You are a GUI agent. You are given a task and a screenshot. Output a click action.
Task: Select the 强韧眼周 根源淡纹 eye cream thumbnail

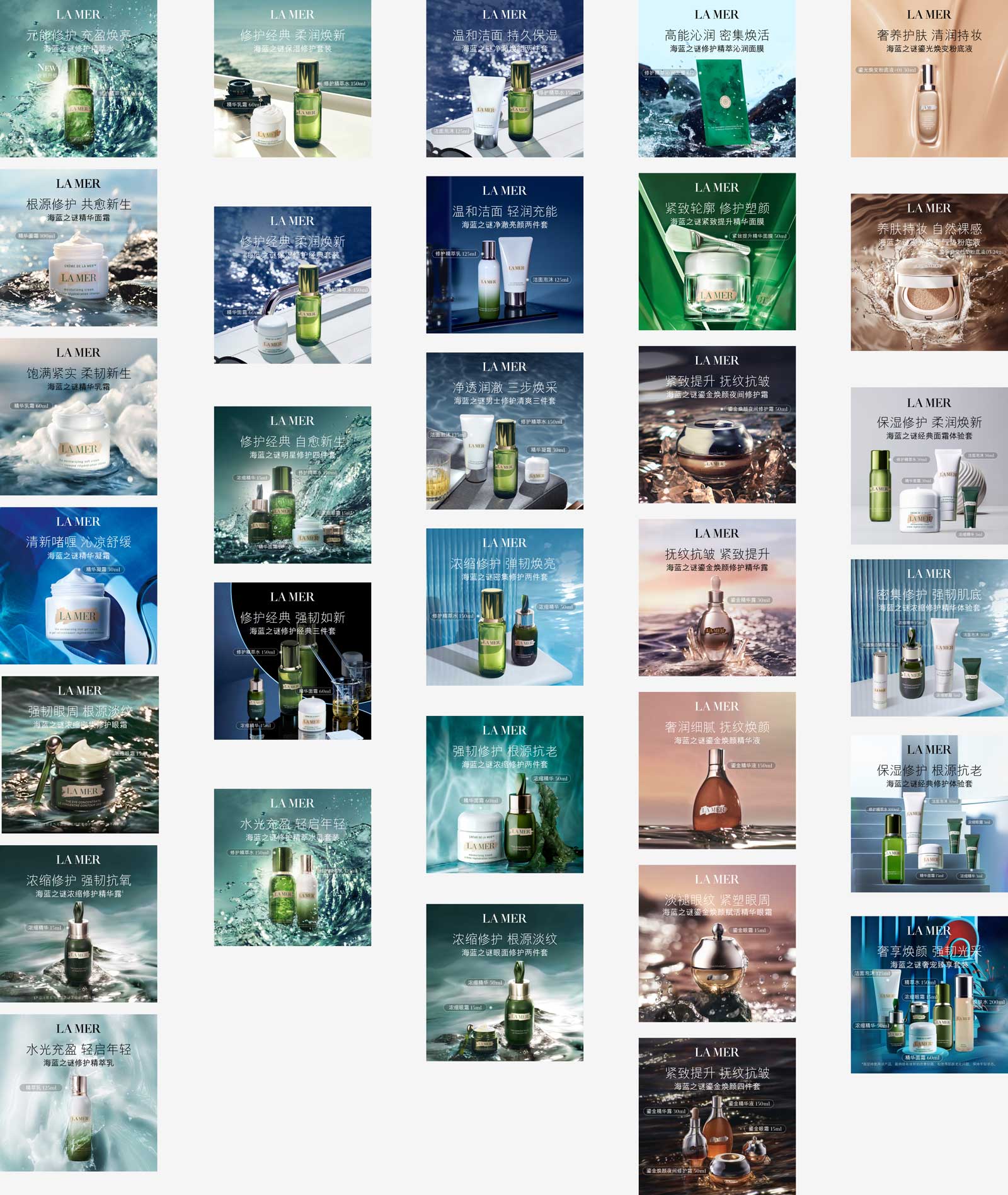(80, 754)
